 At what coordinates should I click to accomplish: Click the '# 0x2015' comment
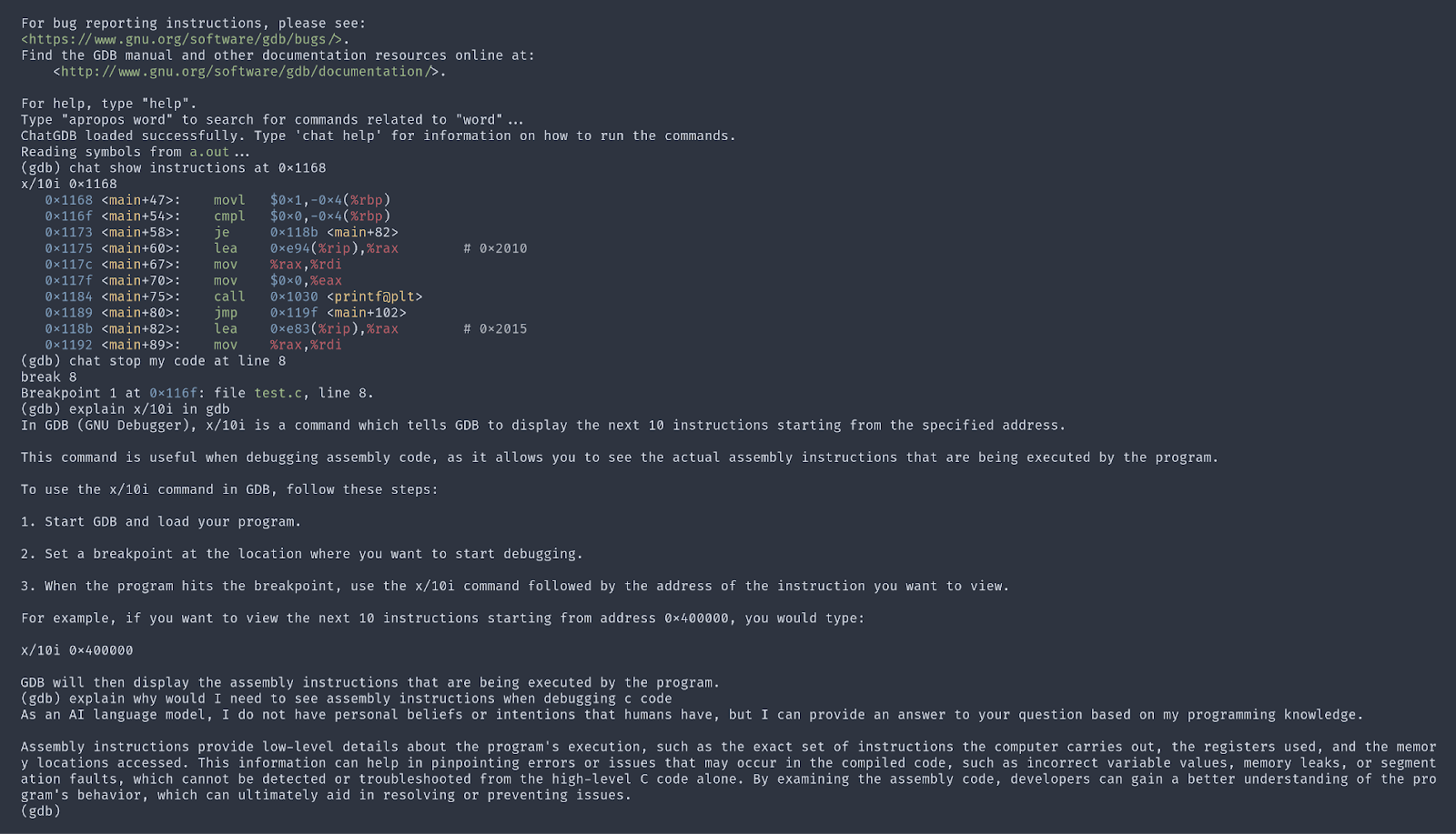[x=495, y=329]
